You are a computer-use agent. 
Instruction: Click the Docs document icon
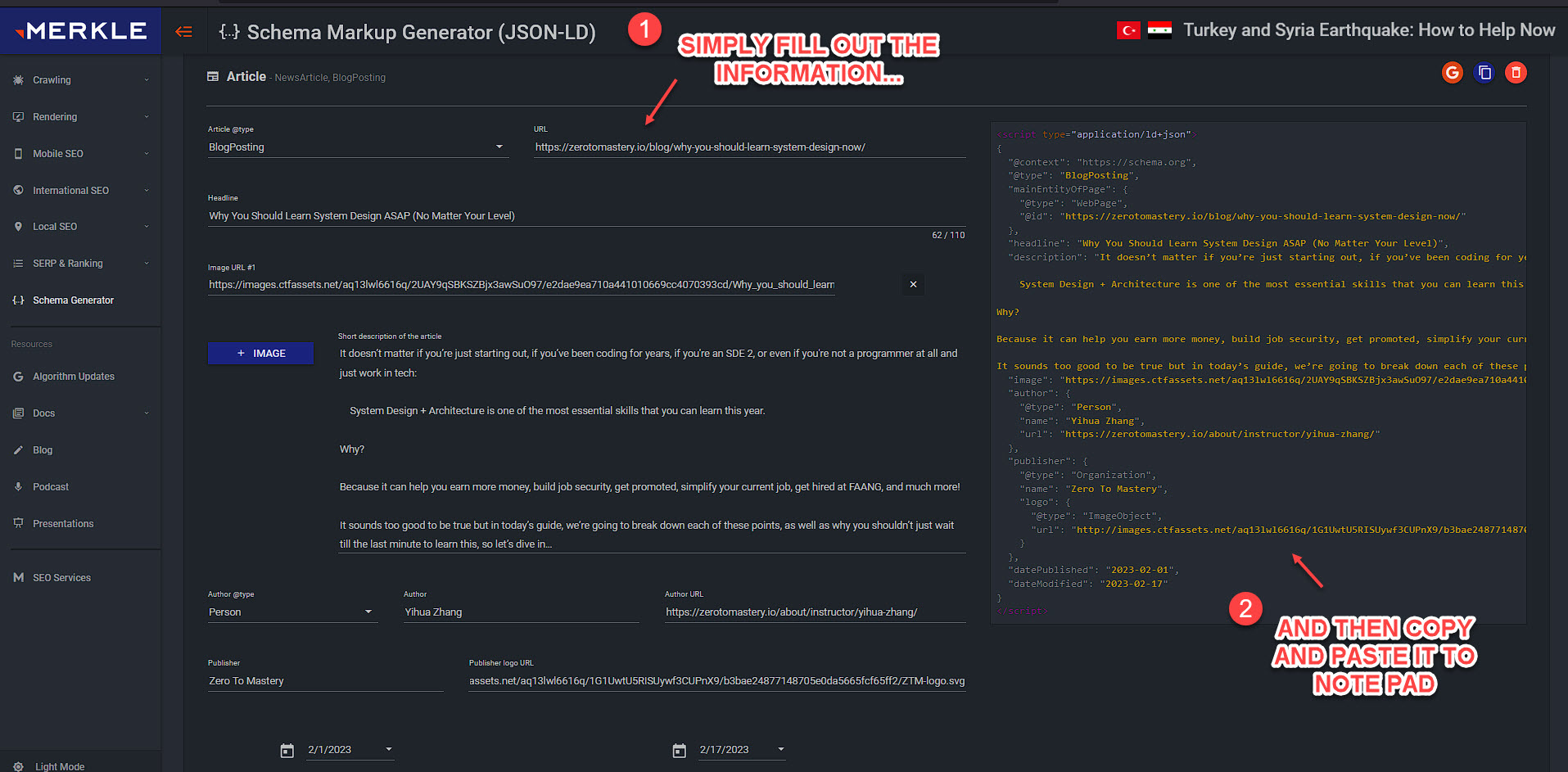coord(18,413)
